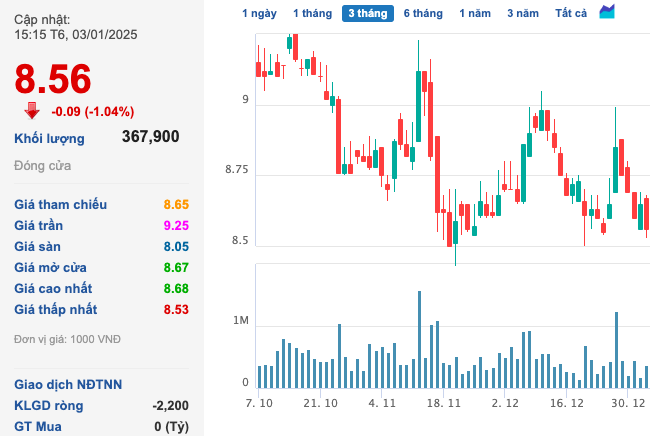Click the Giá sàn value 8.05
The width and height of the screenshot is (657, 436).
click(x=176, y=246)
